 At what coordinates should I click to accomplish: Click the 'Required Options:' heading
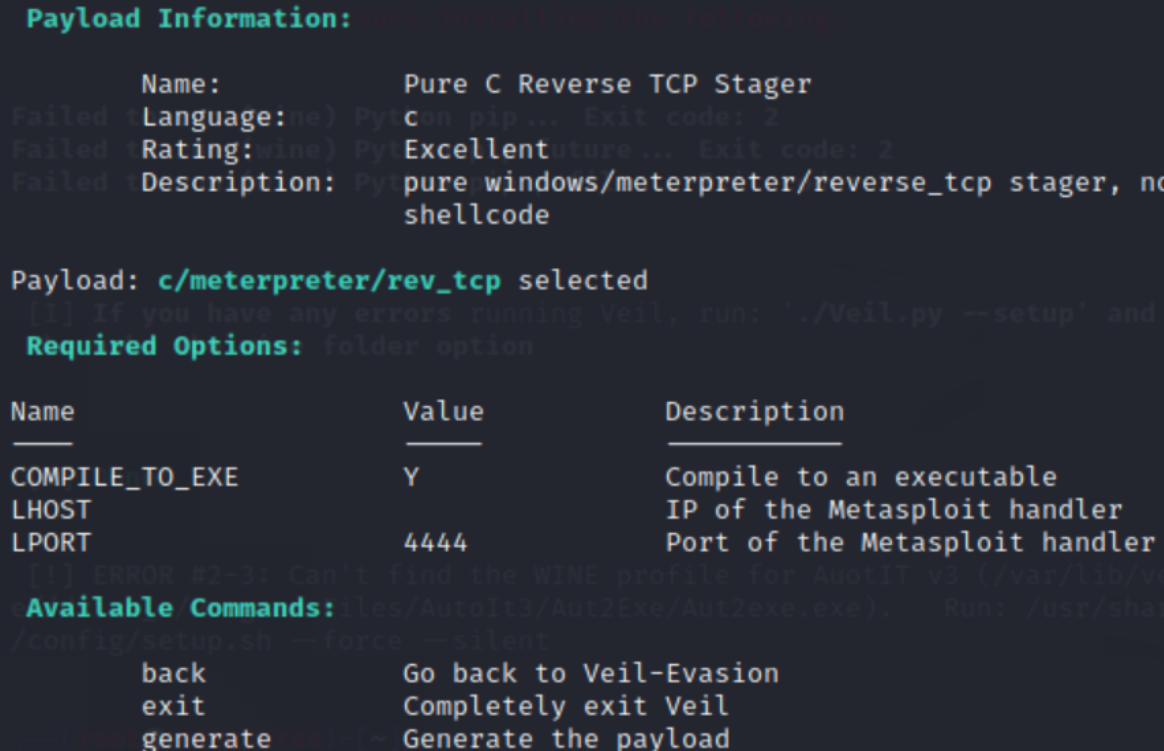164,346
